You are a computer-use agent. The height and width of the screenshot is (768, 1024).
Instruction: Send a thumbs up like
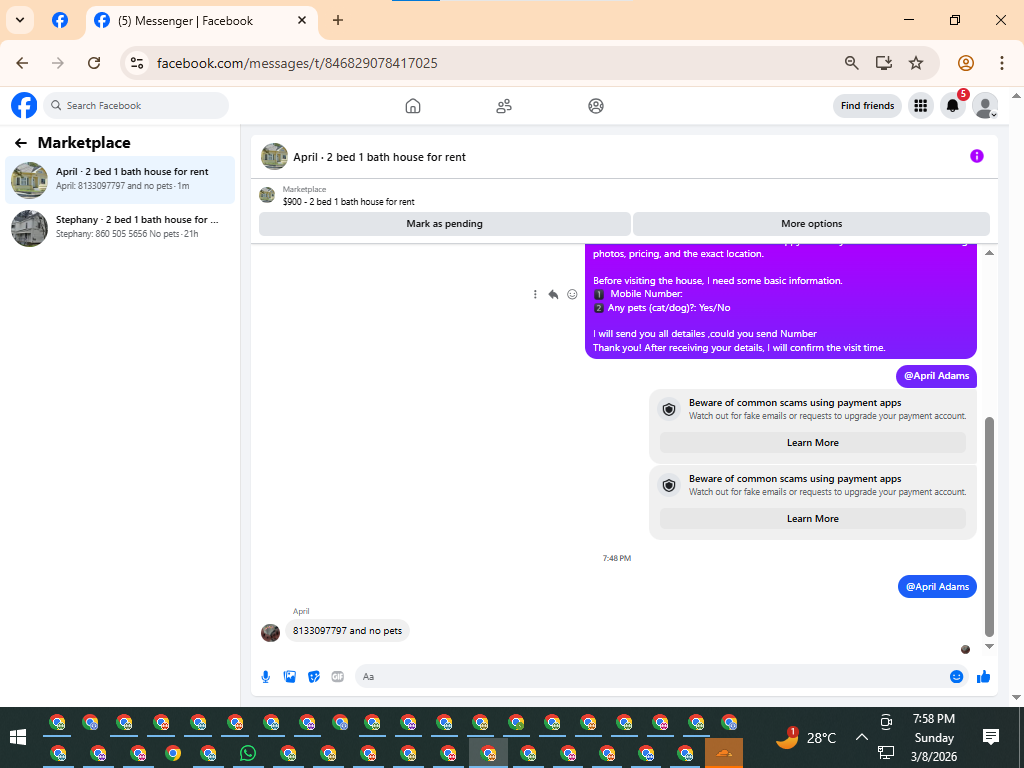point(984,677)
